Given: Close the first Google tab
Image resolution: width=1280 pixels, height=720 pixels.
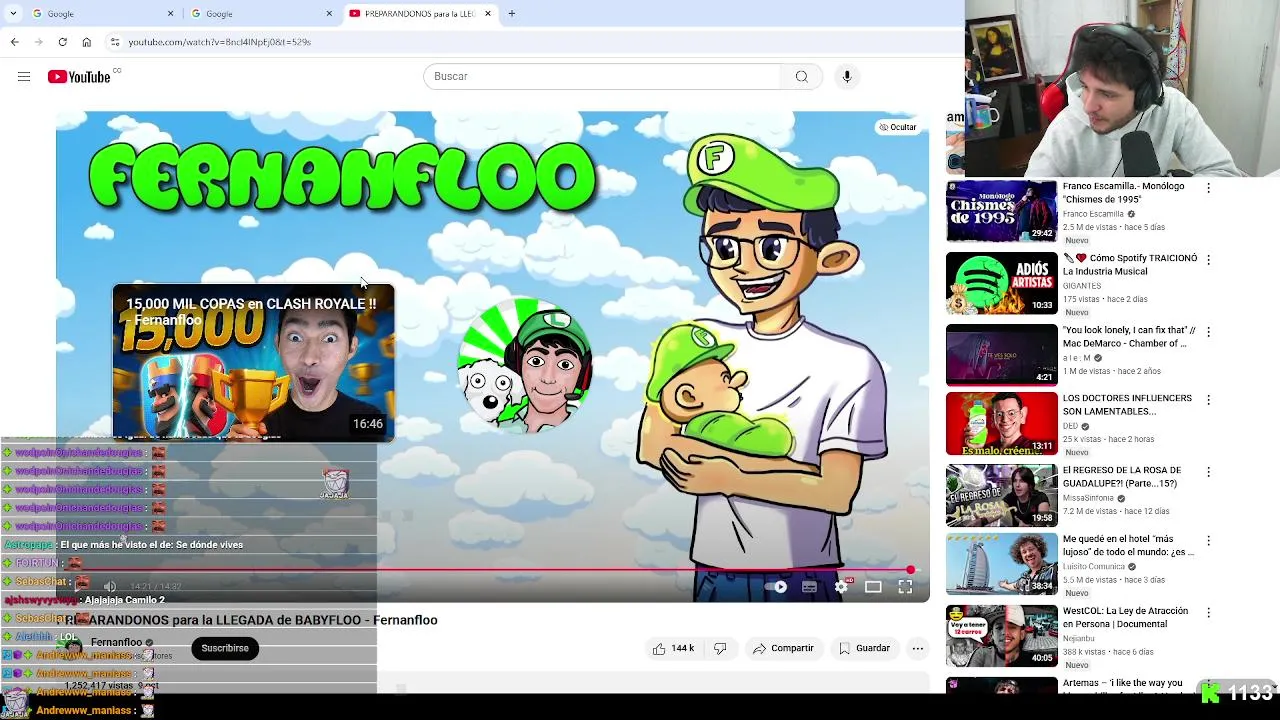Looking at the screenshot, I should (x=170, y=14).
